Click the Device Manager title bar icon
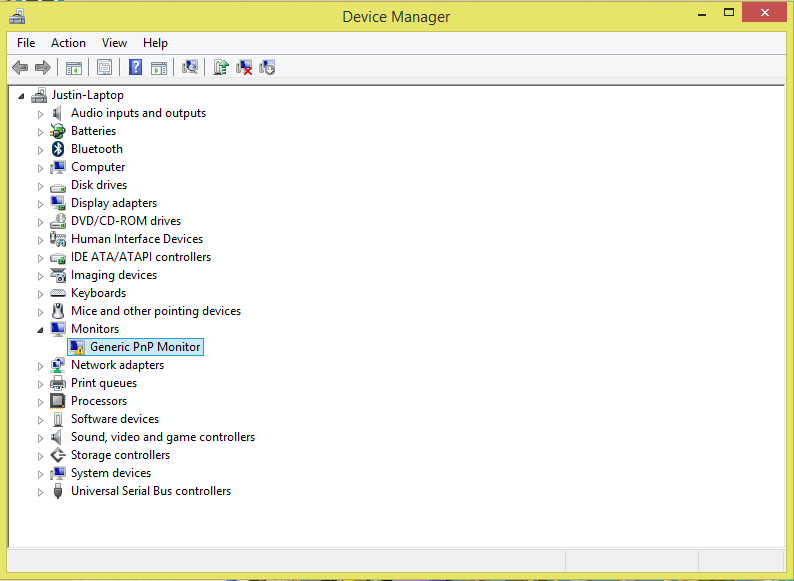Image resolution: width=794 pixels, height=581 pixels. click(16, 14)
